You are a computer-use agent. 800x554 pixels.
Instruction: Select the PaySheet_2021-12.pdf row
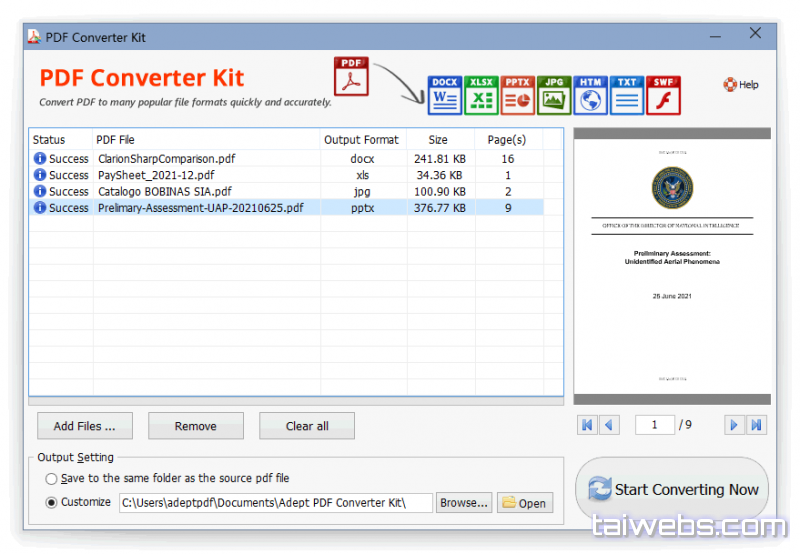[155, 175]
